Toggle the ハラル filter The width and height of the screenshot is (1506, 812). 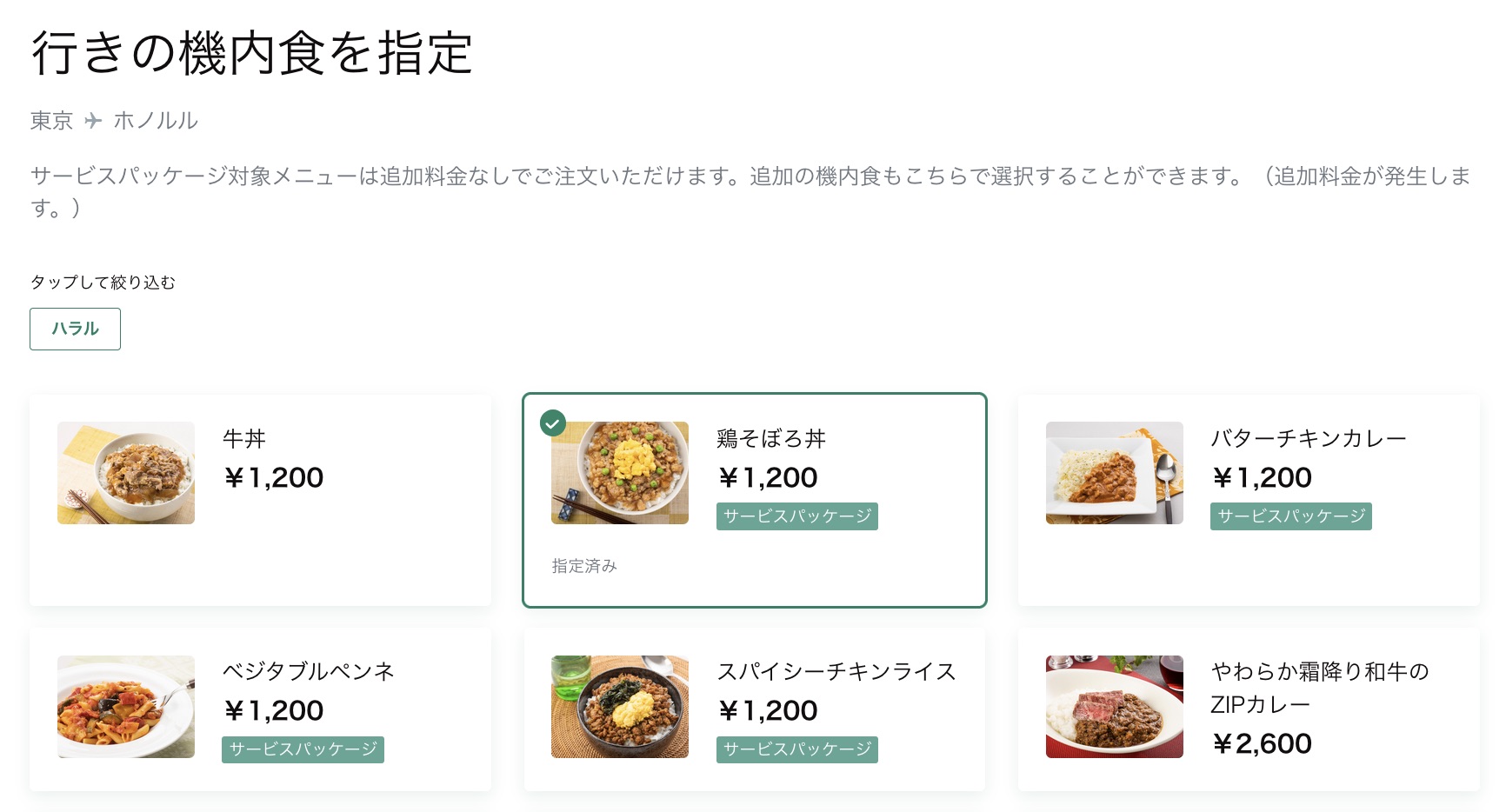75,329
